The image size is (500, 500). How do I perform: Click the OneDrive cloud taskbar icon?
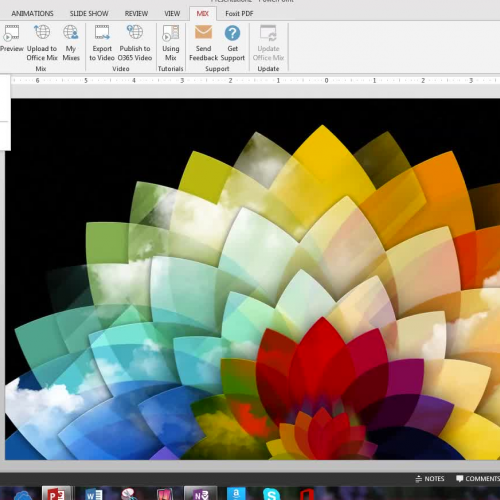[23, 495]
